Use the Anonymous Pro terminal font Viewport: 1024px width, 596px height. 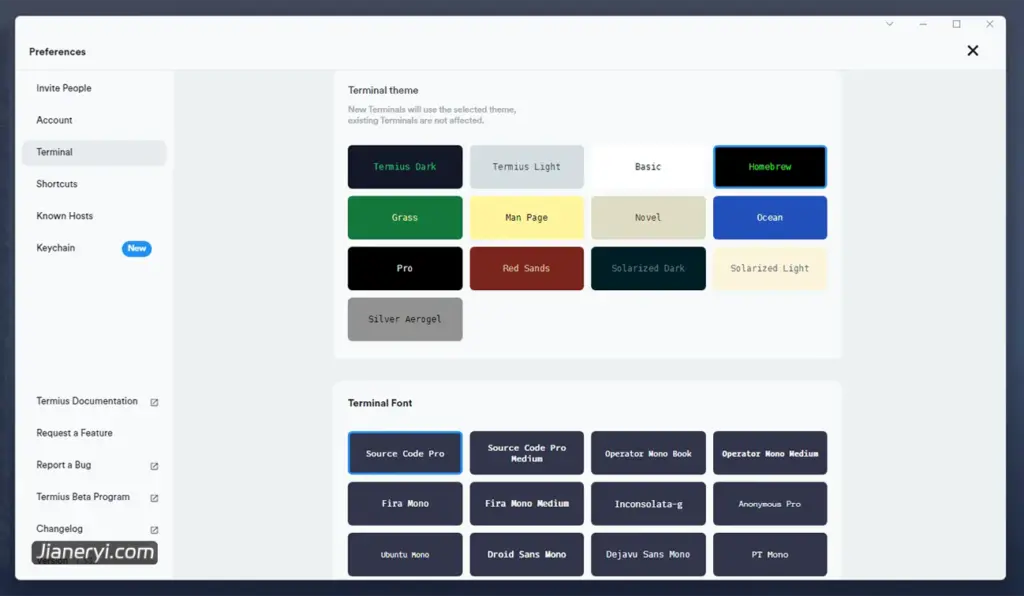pos(770,504)
